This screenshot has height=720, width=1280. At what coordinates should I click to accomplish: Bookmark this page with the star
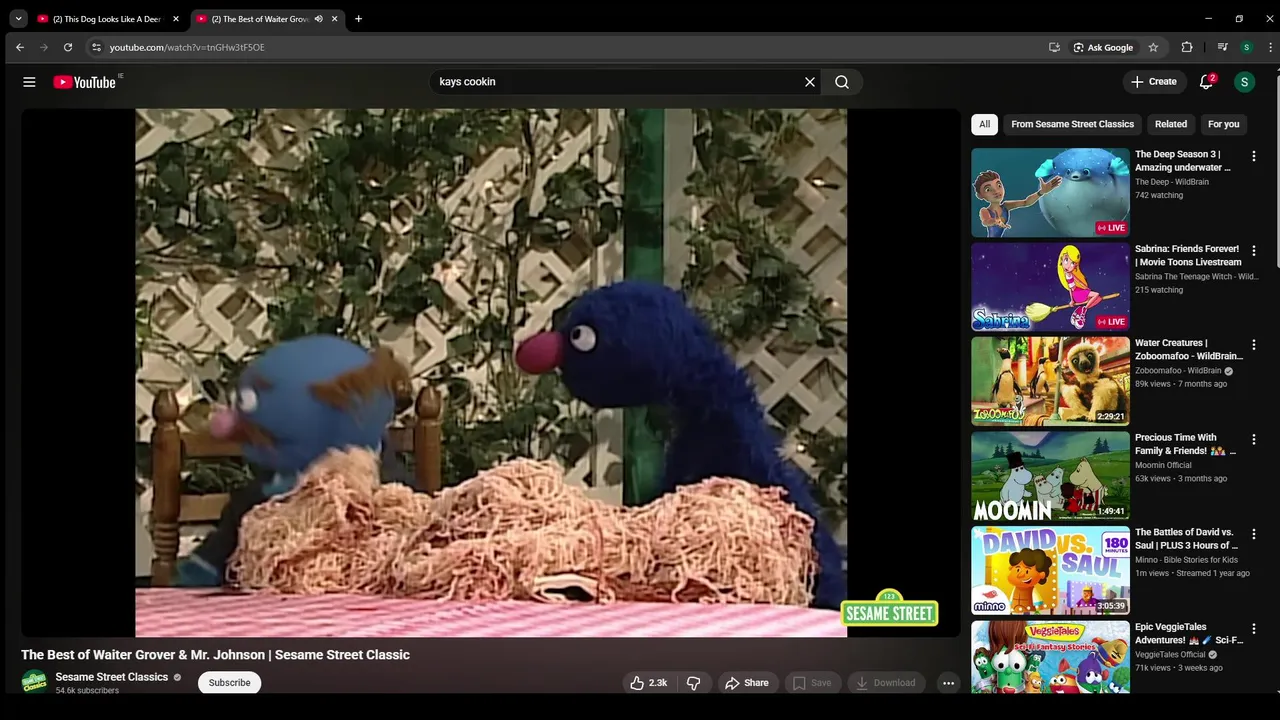(1153, 47)
